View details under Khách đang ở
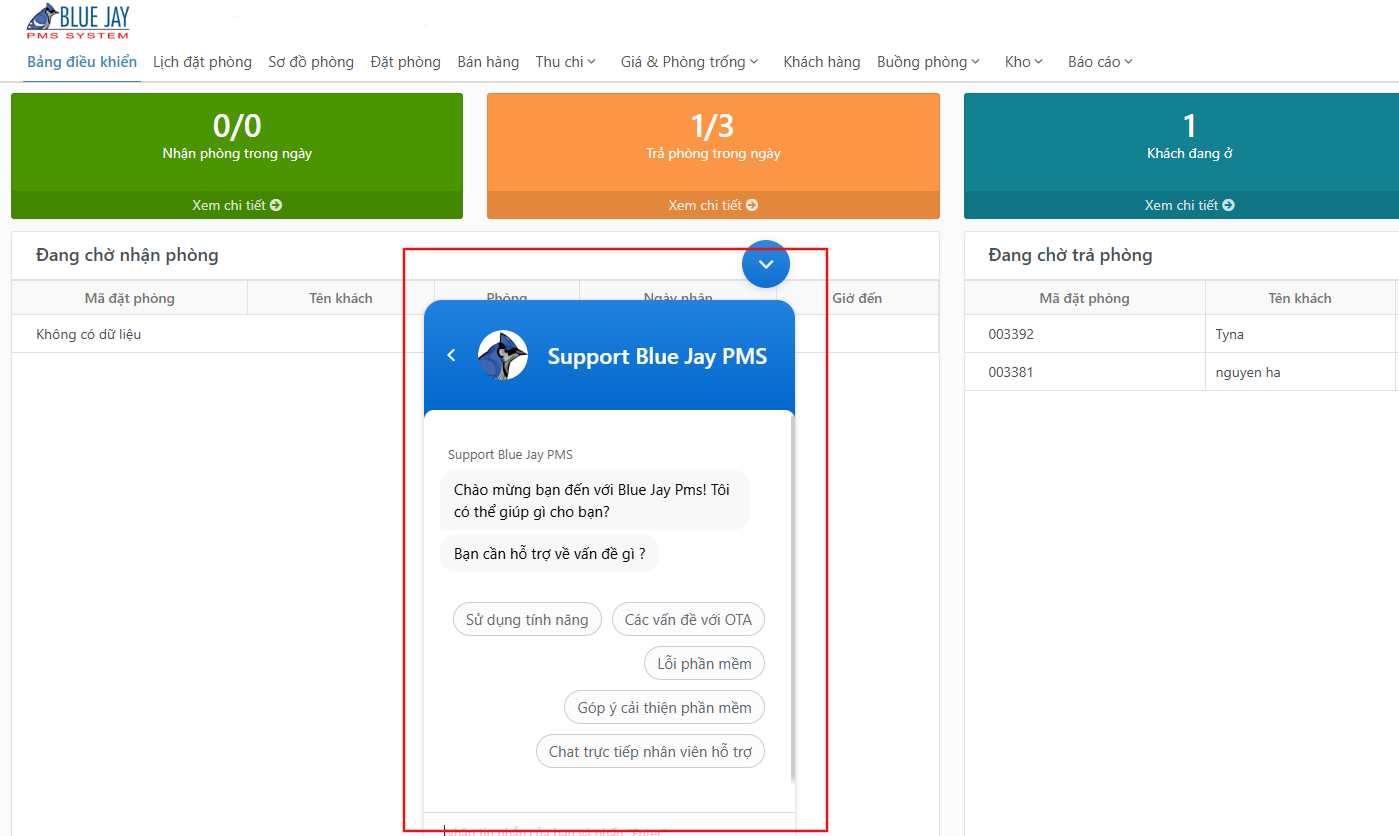1399x836 pixels. tap(1190, 205)
